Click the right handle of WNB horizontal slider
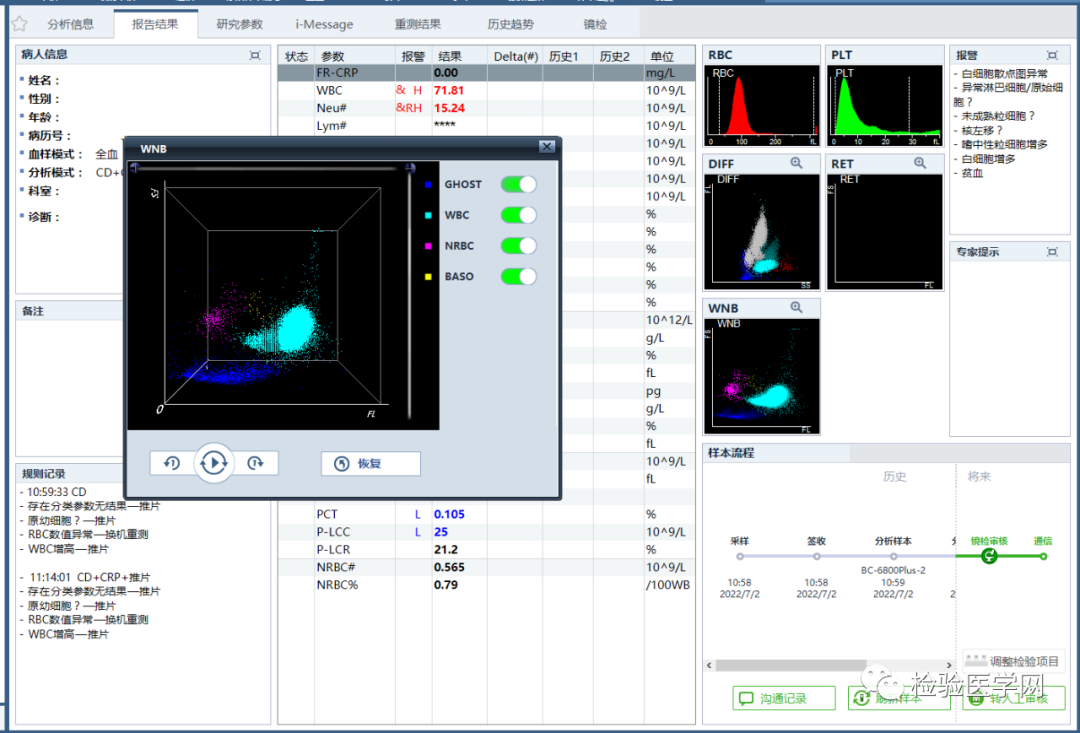Screen dimensions: 1080x733 [x=410, y=167]
